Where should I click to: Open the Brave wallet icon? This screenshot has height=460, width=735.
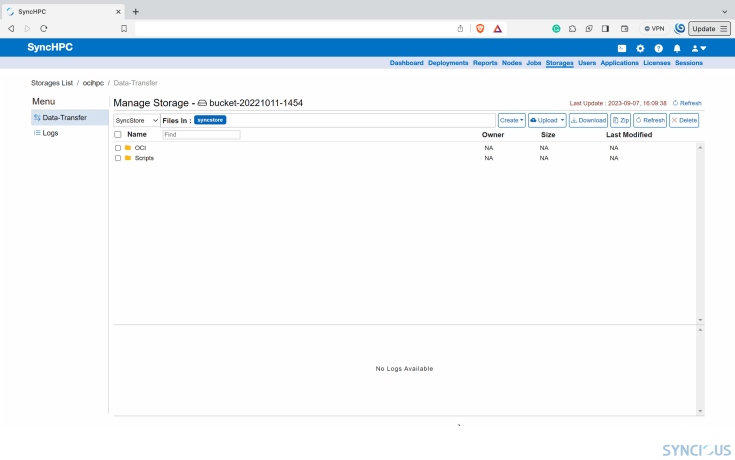624,29
